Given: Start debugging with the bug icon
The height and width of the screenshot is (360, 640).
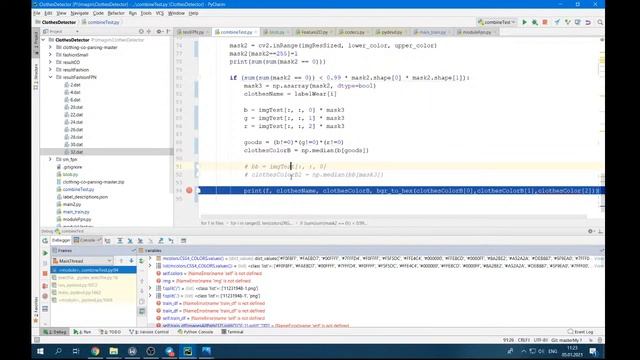Looking at the screenshot, I should 535,22.
